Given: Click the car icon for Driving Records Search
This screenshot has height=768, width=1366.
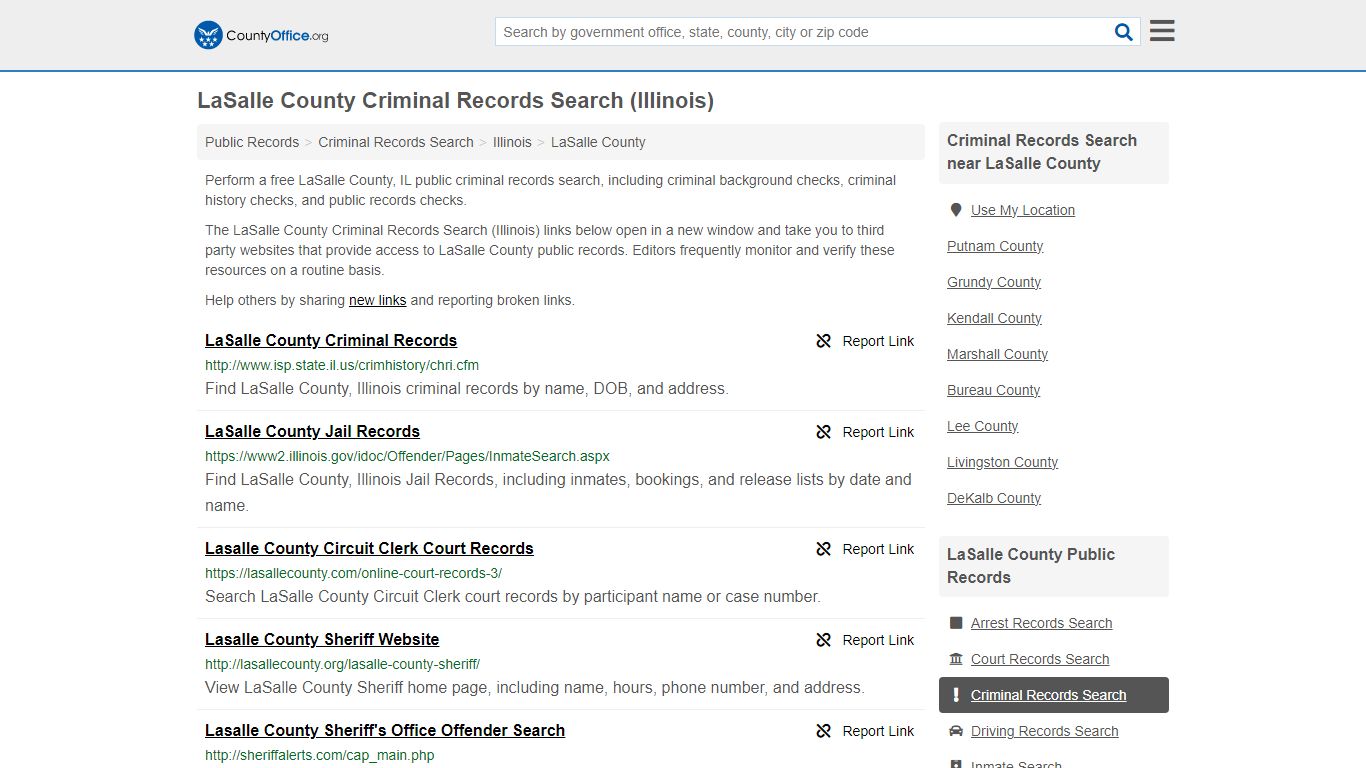Looking at the screenshot, I should click(956, 731).
